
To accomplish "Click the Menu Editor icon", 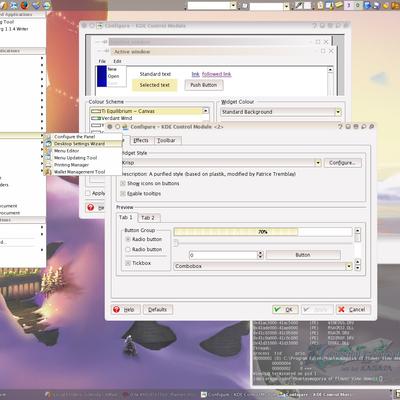I will 48,151.
